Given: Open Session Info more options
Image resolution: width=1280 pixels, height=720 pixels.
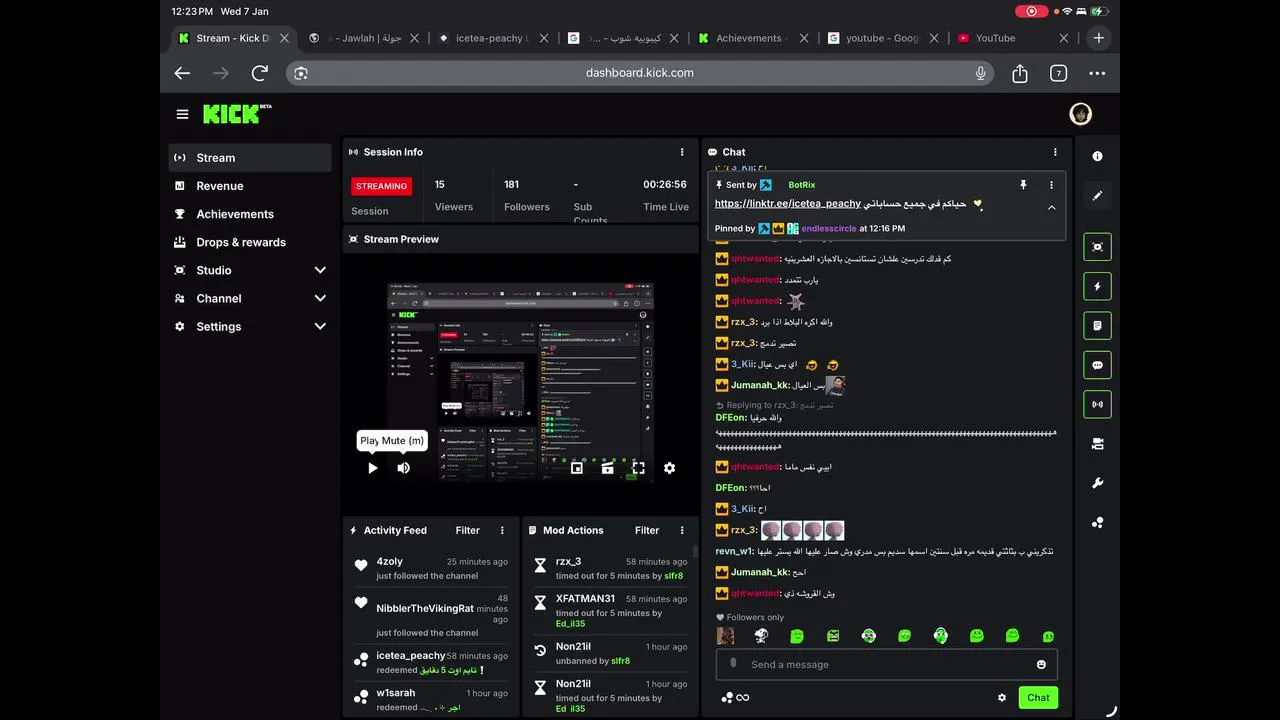Looking at the screenshot, I should click(682, 152).
